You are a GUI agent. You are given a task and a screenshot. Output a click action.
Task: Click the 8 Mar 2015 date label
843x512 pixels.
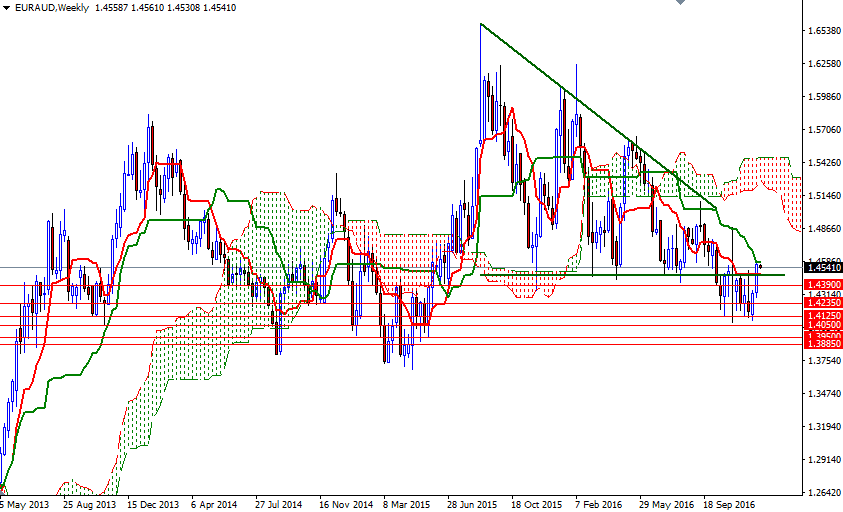406,504
